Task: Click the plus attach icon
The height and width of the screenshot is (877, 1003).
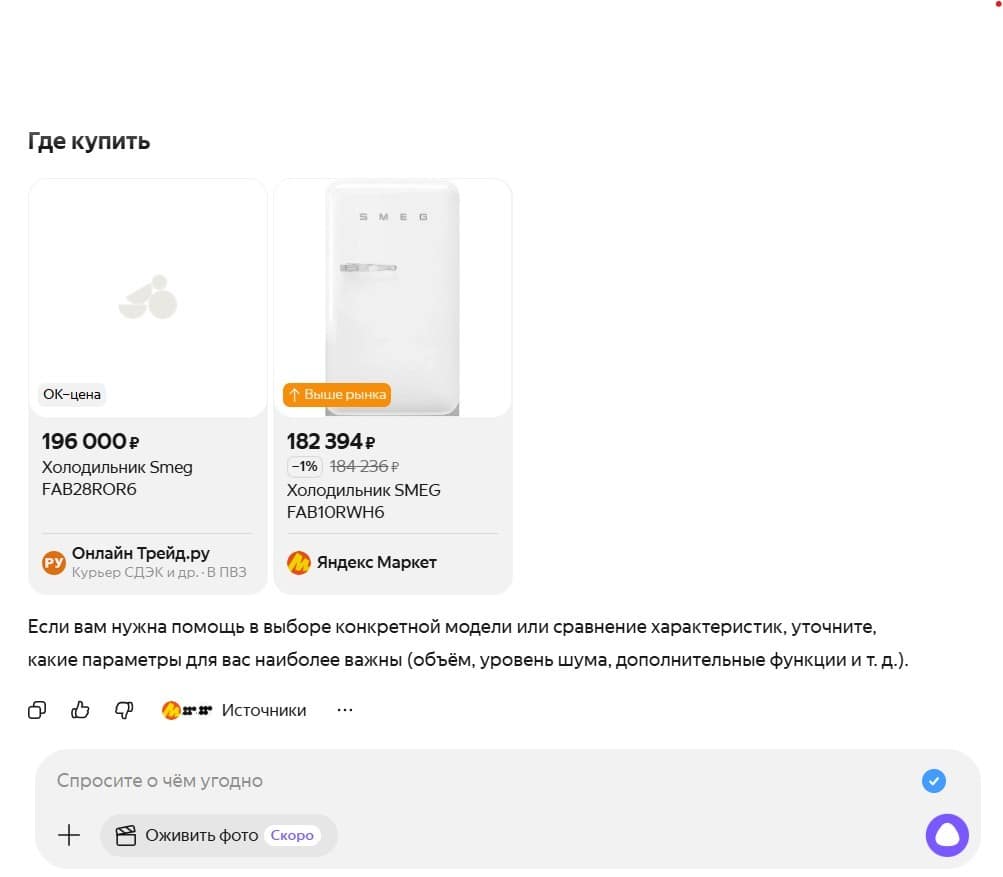Action: pos(69,835)
